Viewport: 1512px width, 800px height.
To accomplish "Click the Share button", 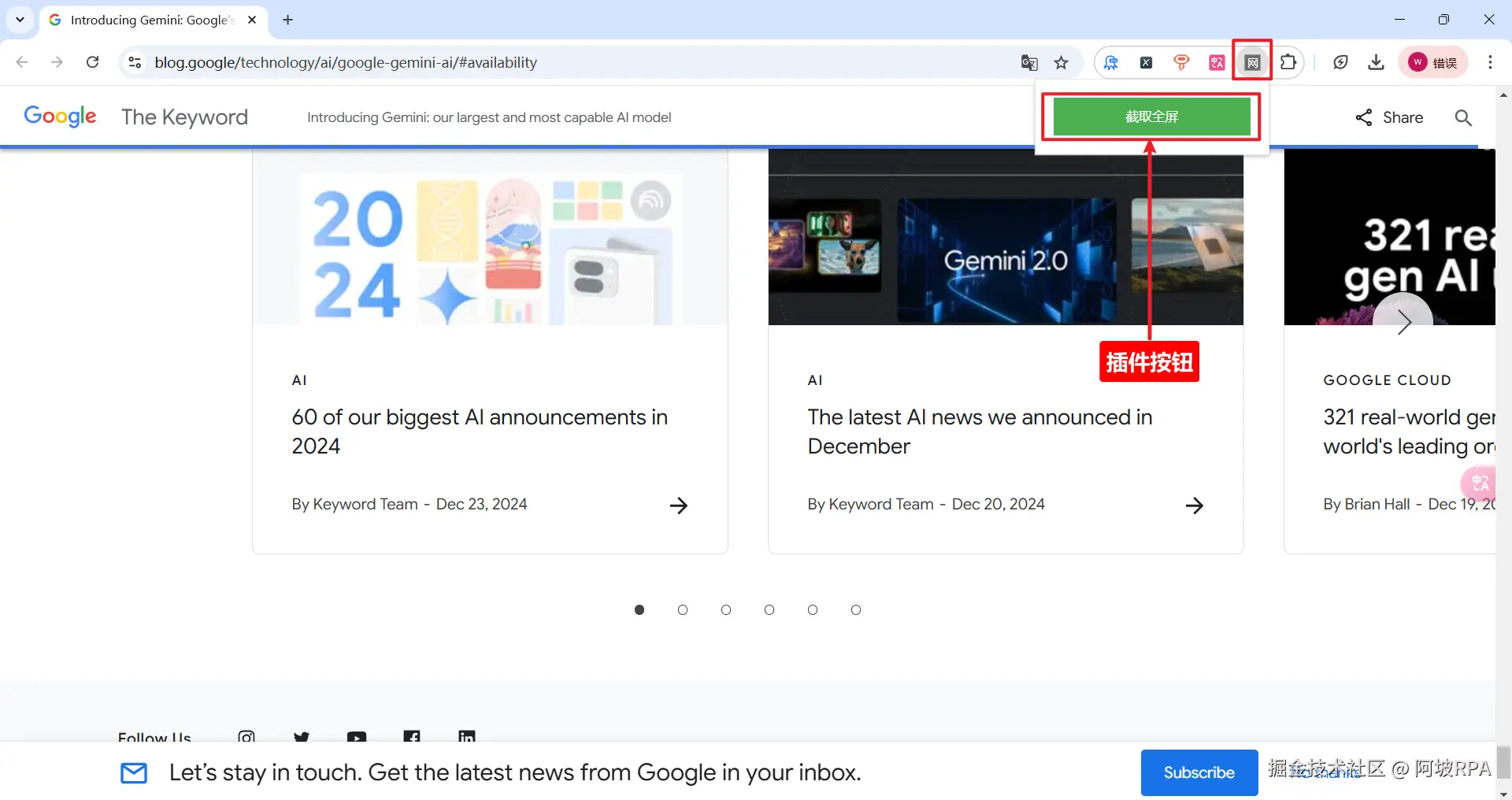I will coord(1389,117).
